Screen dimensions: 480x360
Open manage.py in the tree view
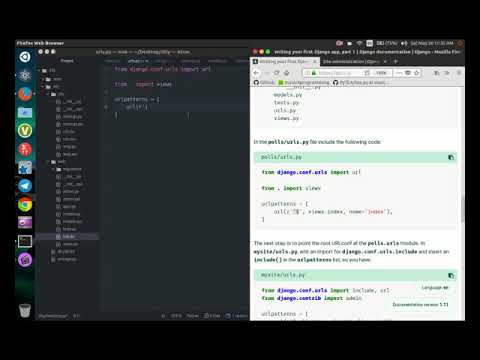pyautogui.click(x=64, y=259)
